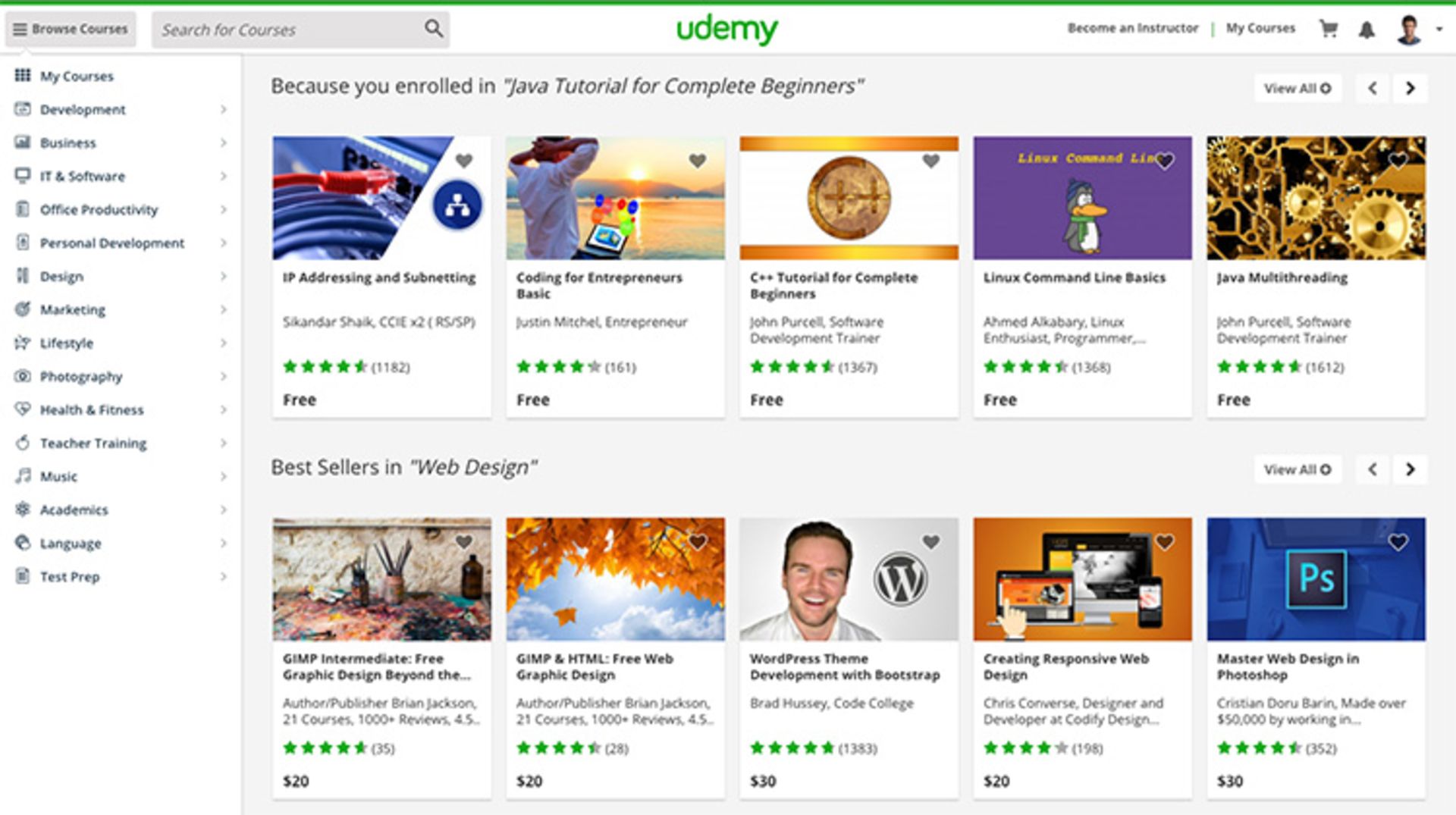
Task: Wishlist IP Addressing and Subnetting course
Action: (464, 161)
